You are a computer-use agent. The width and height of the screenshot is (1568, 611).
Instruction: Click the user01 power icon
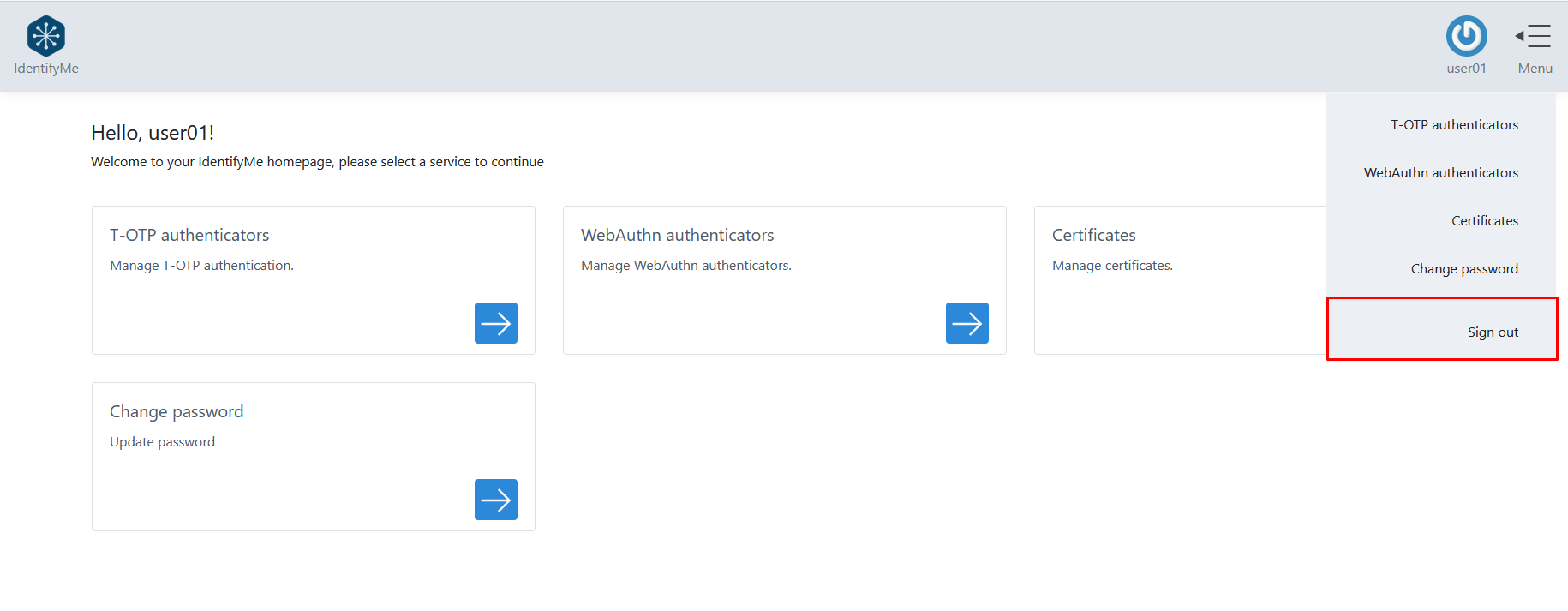[x=1466, y=36]
